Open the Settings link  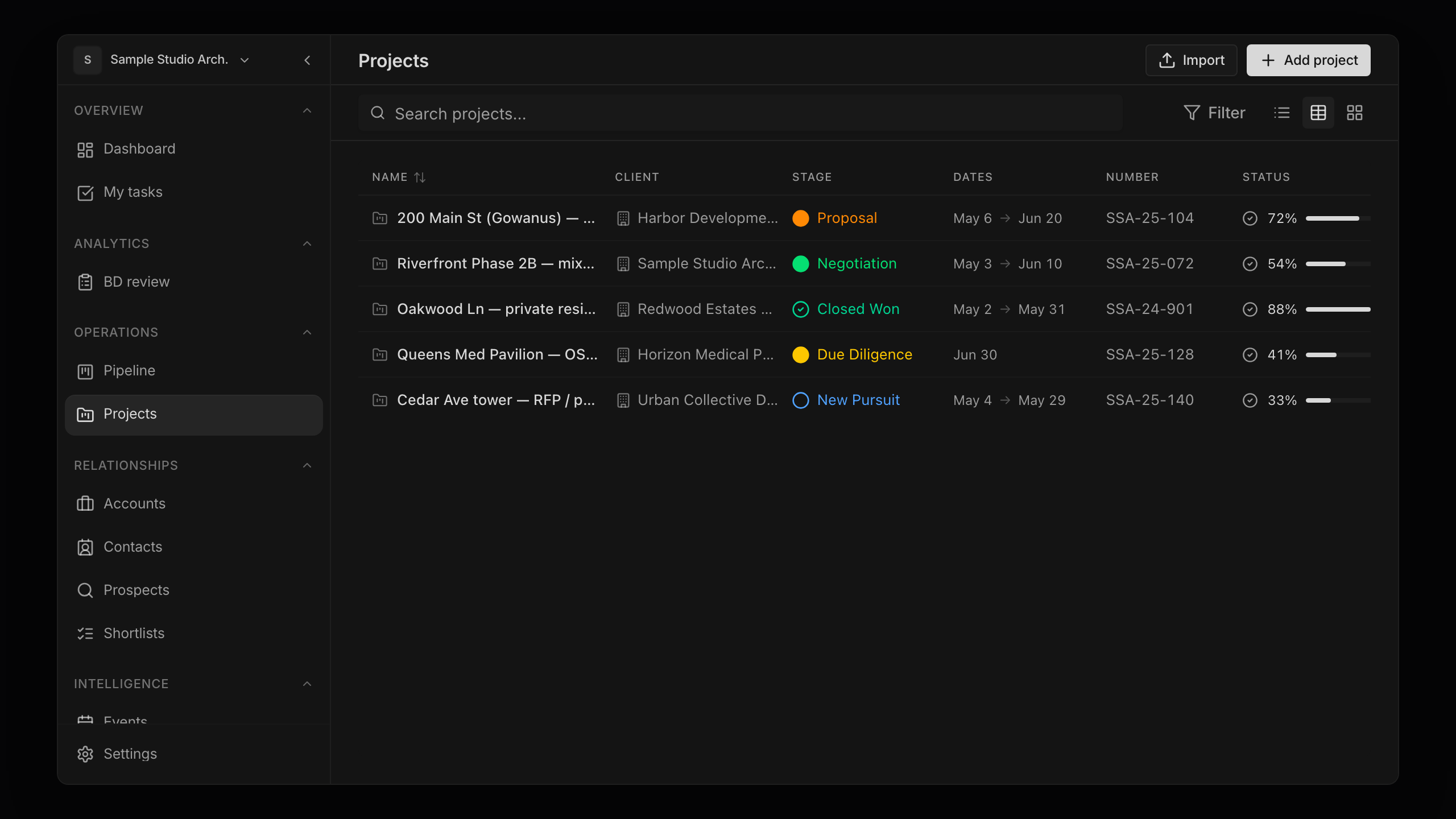[193, 754]
